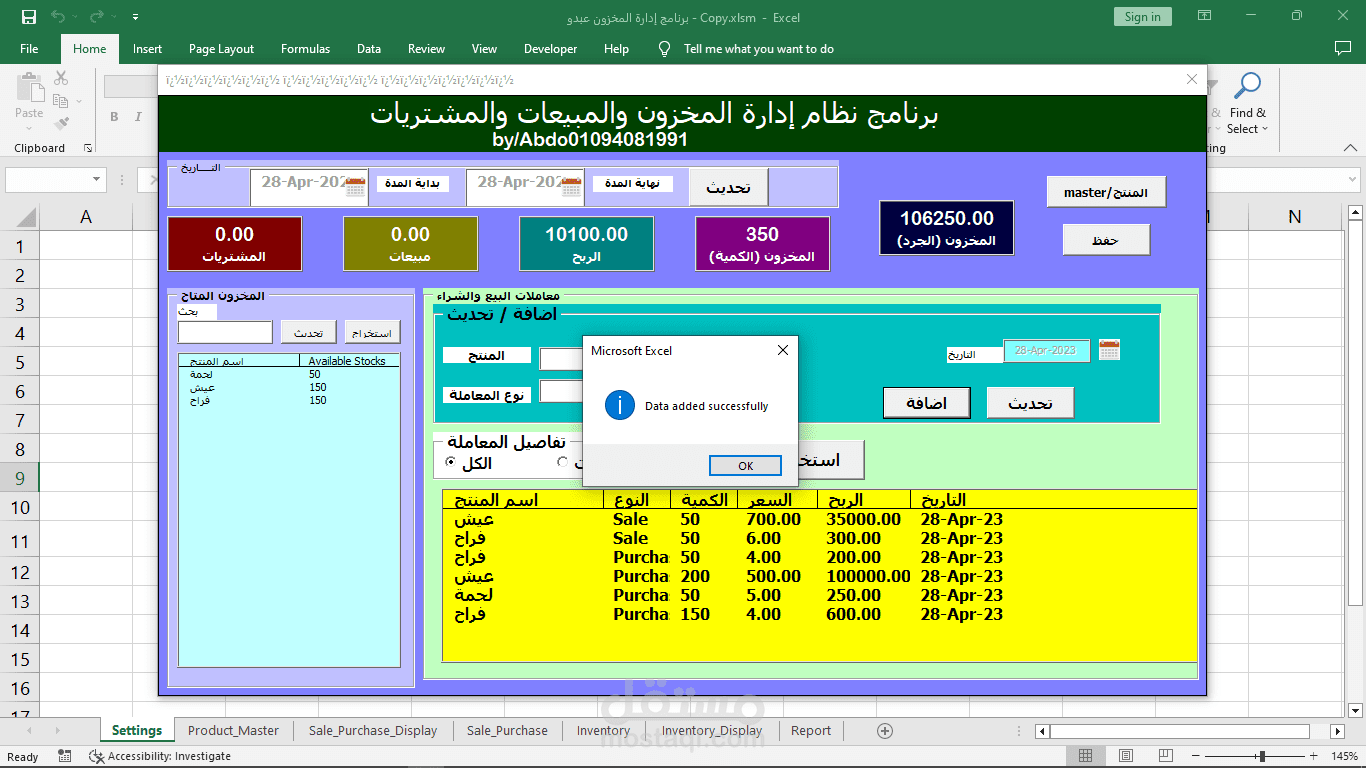
Task: Click the اضافة add button
Action: (927, 403)
